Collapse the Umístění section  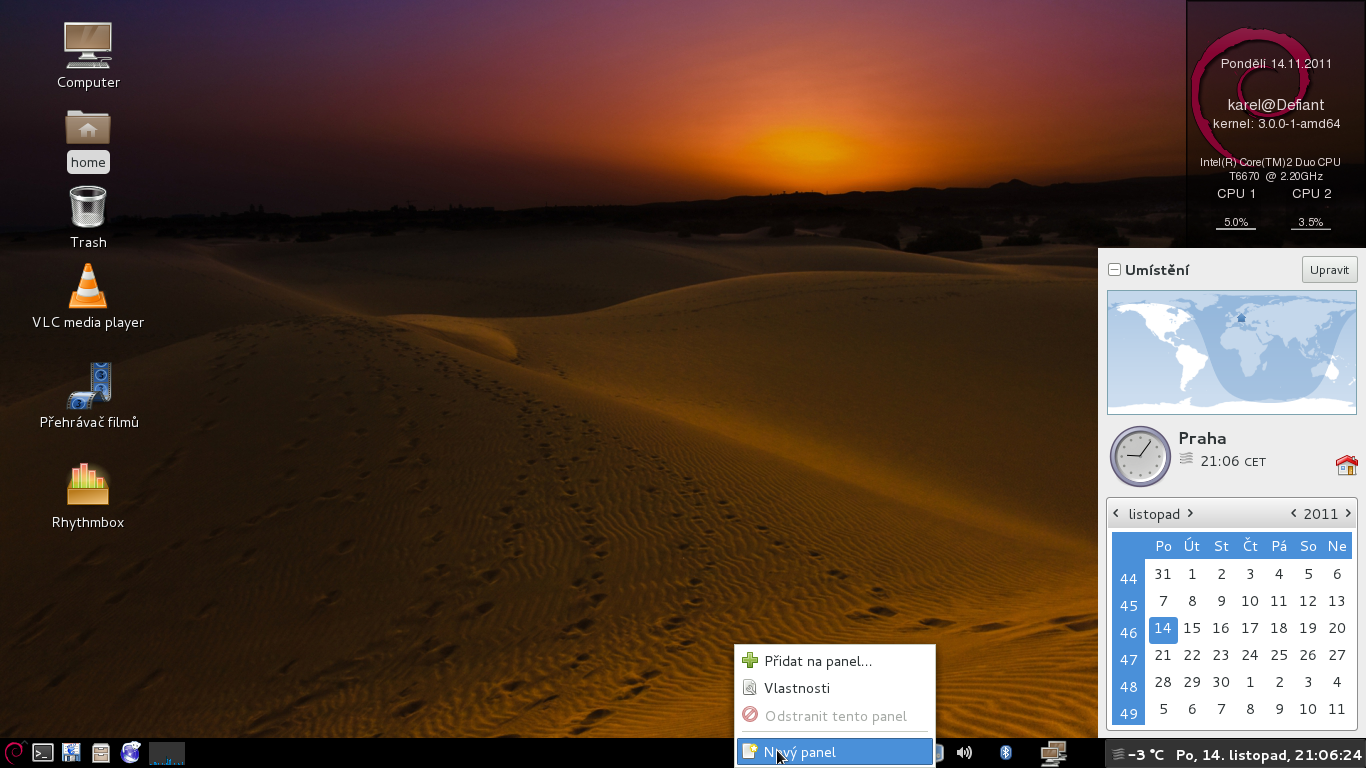tap(1114, 270)
